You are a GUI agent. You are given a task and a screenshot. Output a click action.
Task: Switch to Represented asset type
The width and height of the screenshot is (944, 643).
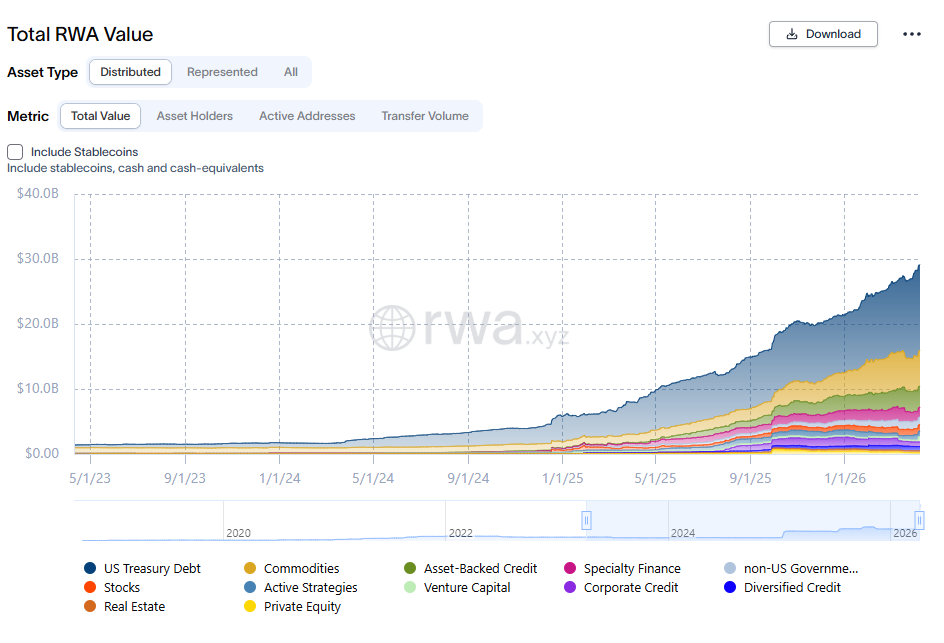(222, 72)
